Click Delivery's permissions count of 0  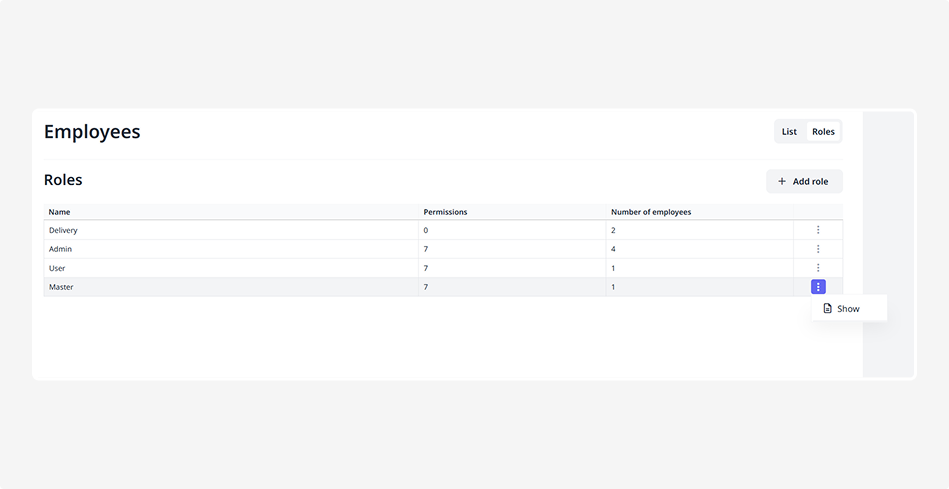(426, 230)
